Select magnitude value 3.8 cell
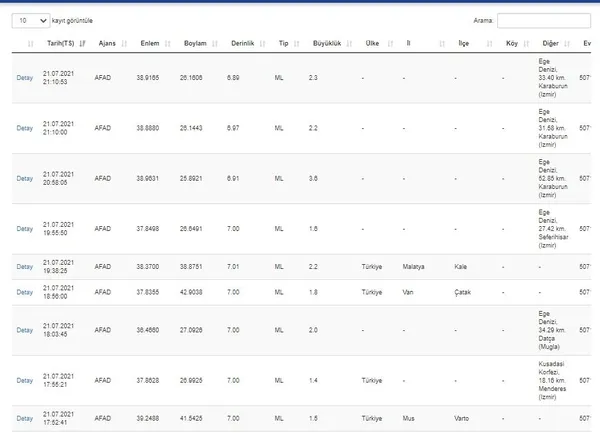 313,179
